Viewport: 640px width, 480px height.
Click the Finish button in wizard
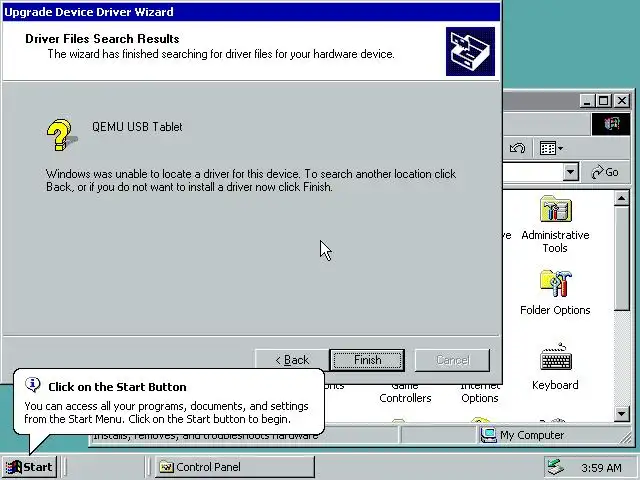pyautogui.click(x=367, y=360)
